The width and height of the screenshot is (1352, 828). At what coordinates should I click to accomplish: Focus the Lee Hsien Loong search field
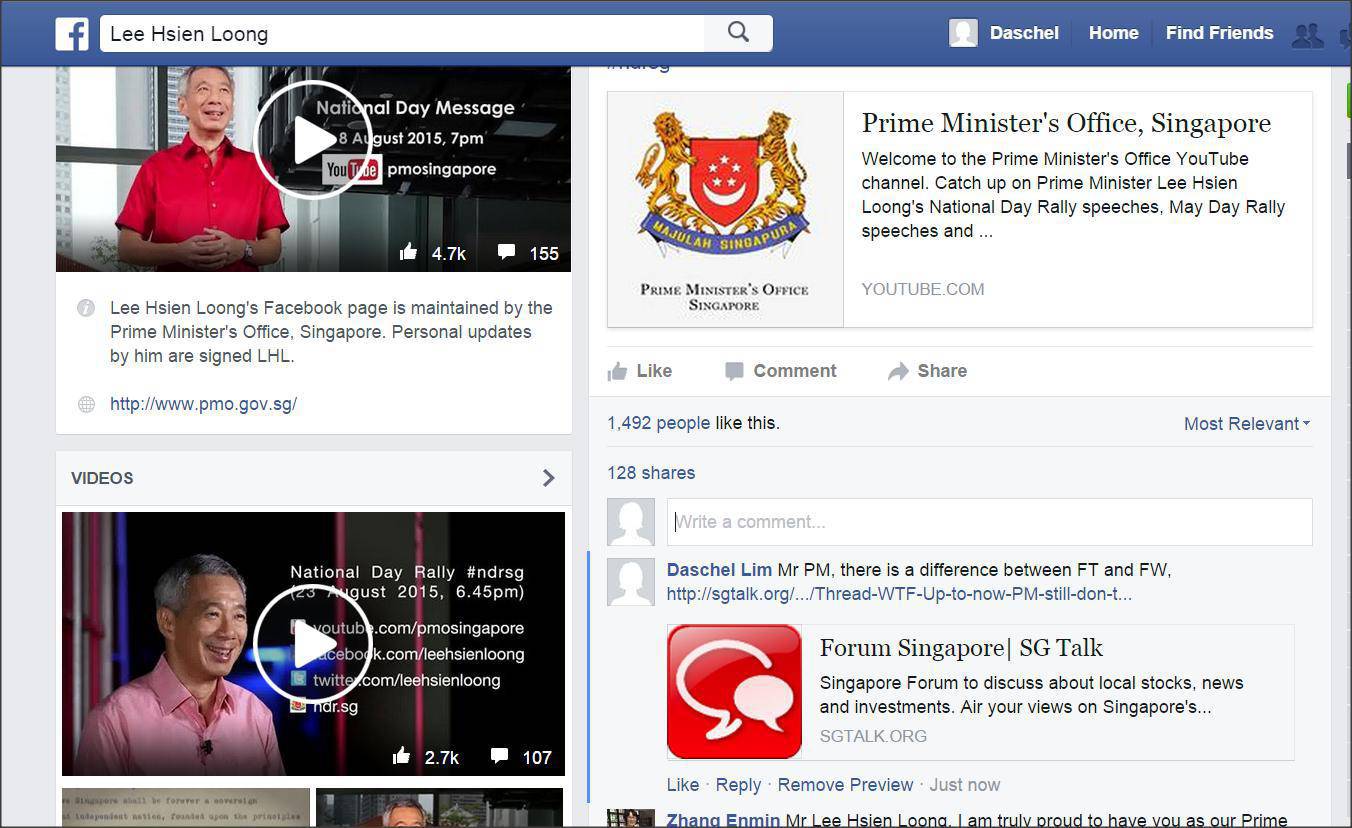point(402,33)
